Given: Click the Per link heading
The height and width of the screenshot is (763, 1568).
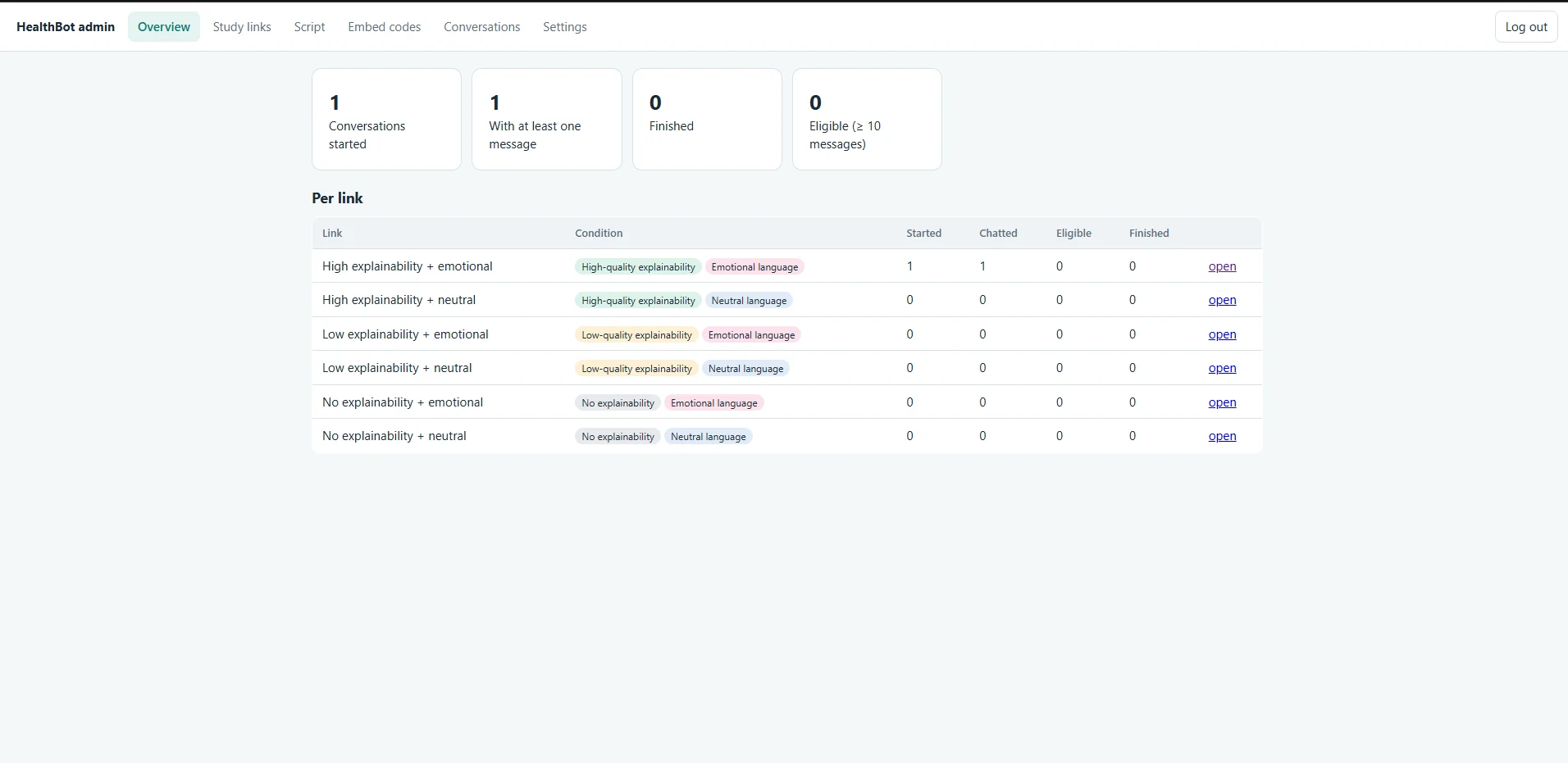Looking at the screenshot, I should click(x=337, y=198).
